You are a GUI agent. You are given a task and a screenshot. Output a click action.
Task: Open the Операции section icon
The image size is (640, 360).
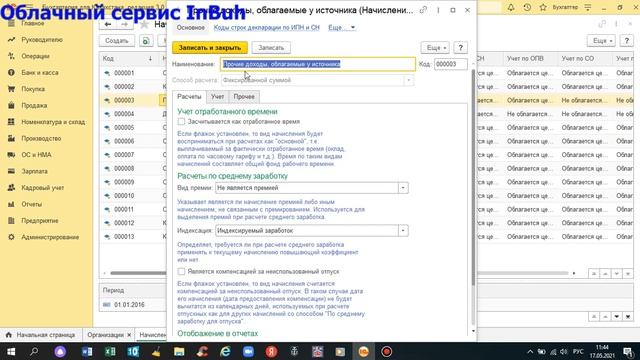(x=11, y=56)
